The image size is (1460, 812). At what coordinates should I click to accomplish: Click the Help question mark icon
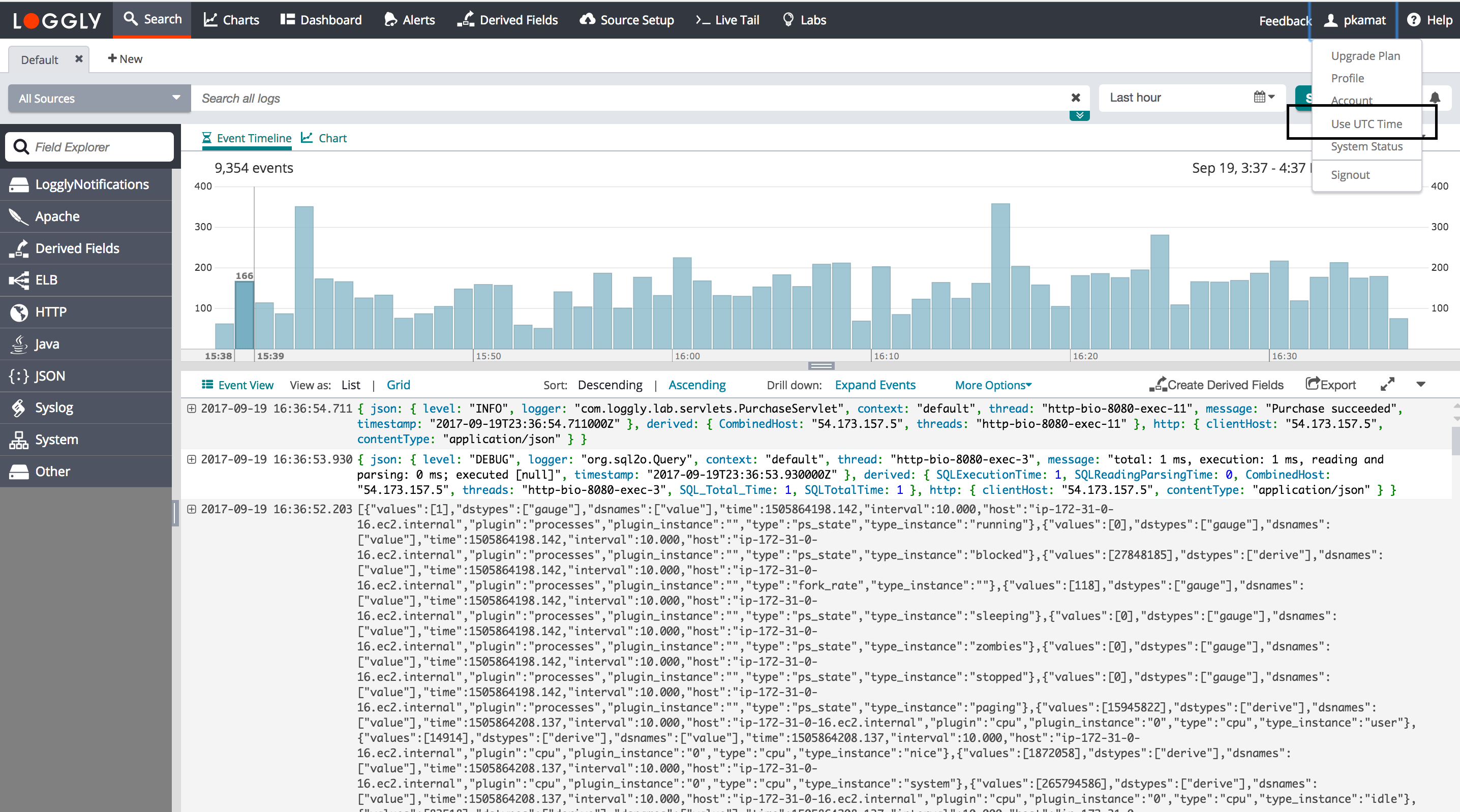click(1414, 20)
